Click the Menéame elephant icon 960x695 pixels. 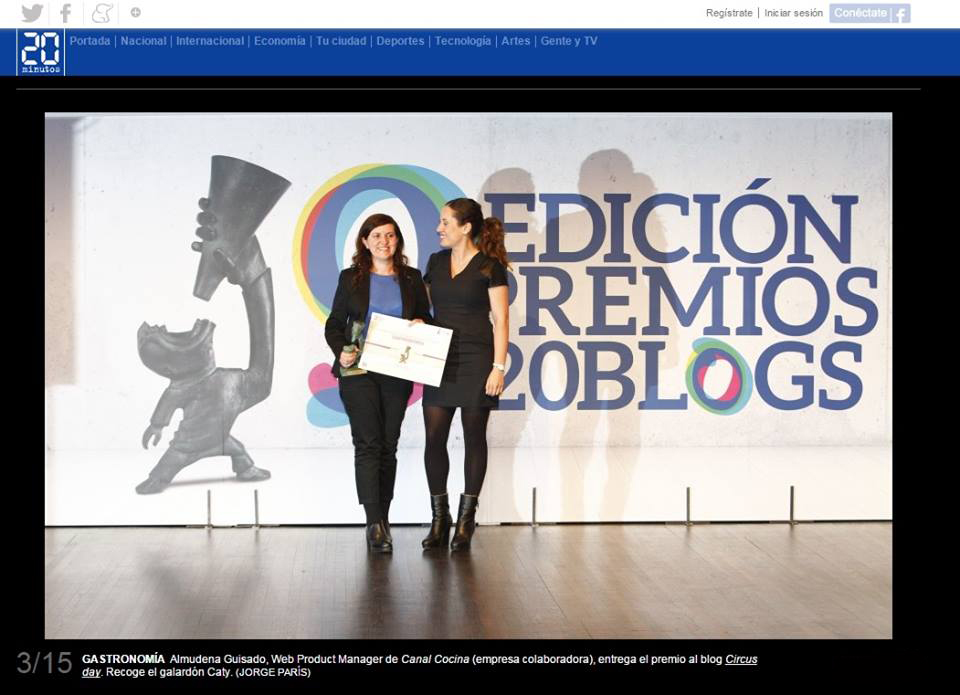(x=102, y=13)
